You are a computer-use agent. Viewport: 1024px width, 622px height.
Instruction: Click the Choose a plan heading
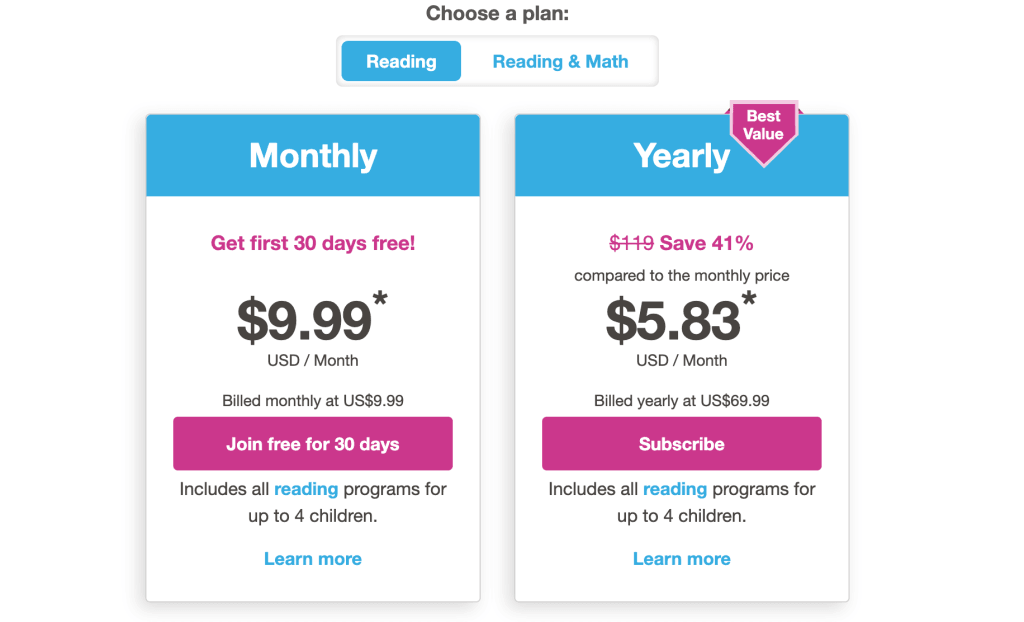(497, 13)
